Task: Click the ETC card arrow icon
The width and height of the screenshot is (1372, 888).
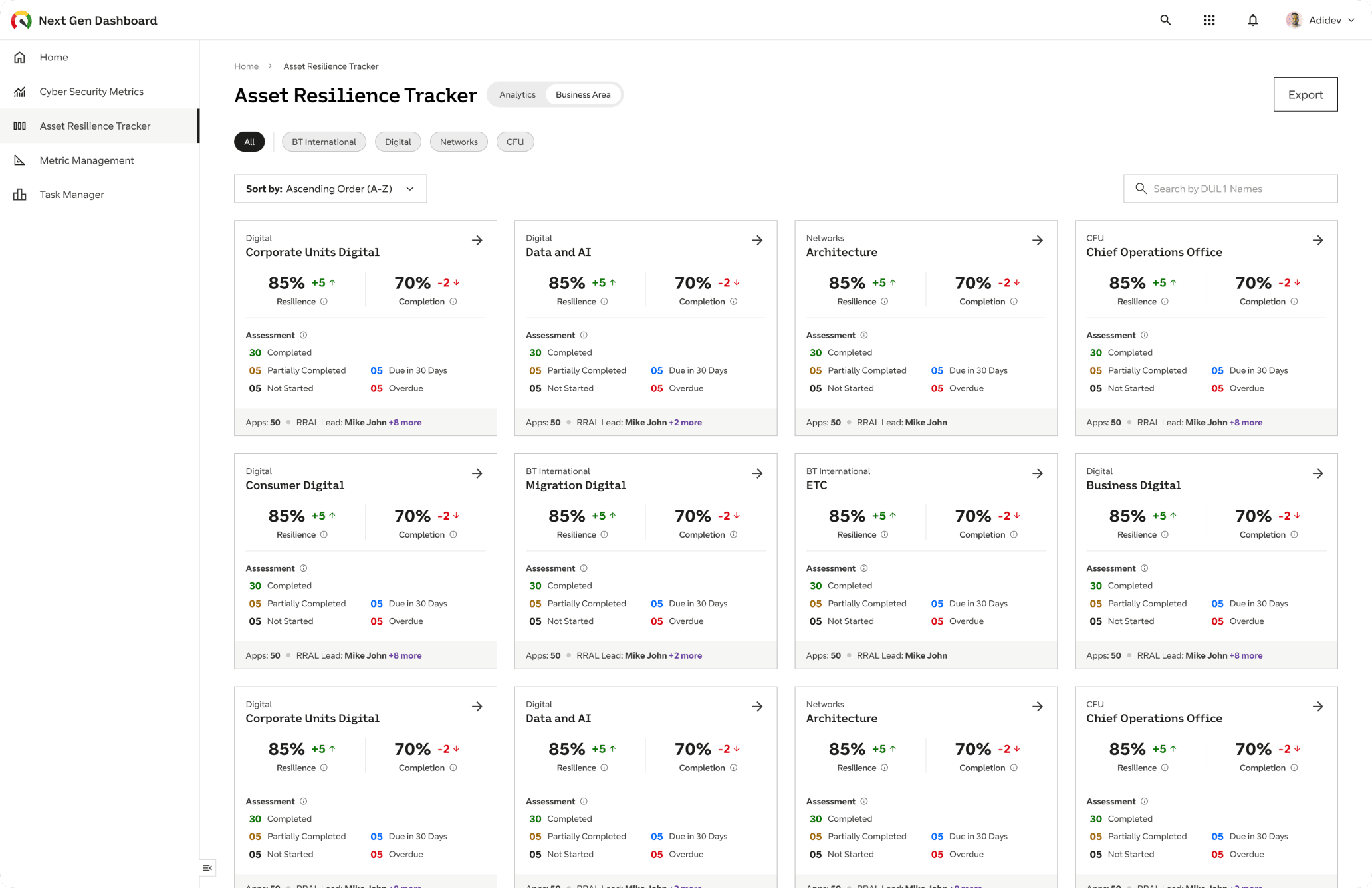Action: coord(1038,473)
